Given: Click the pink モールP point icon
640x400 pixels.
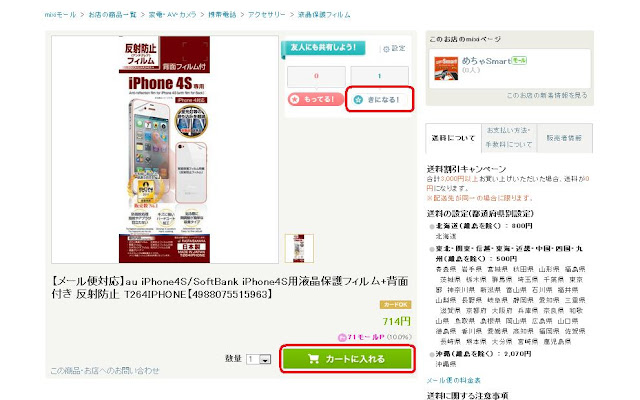Looking at the screenshot, I should click(x=342, y=337).
